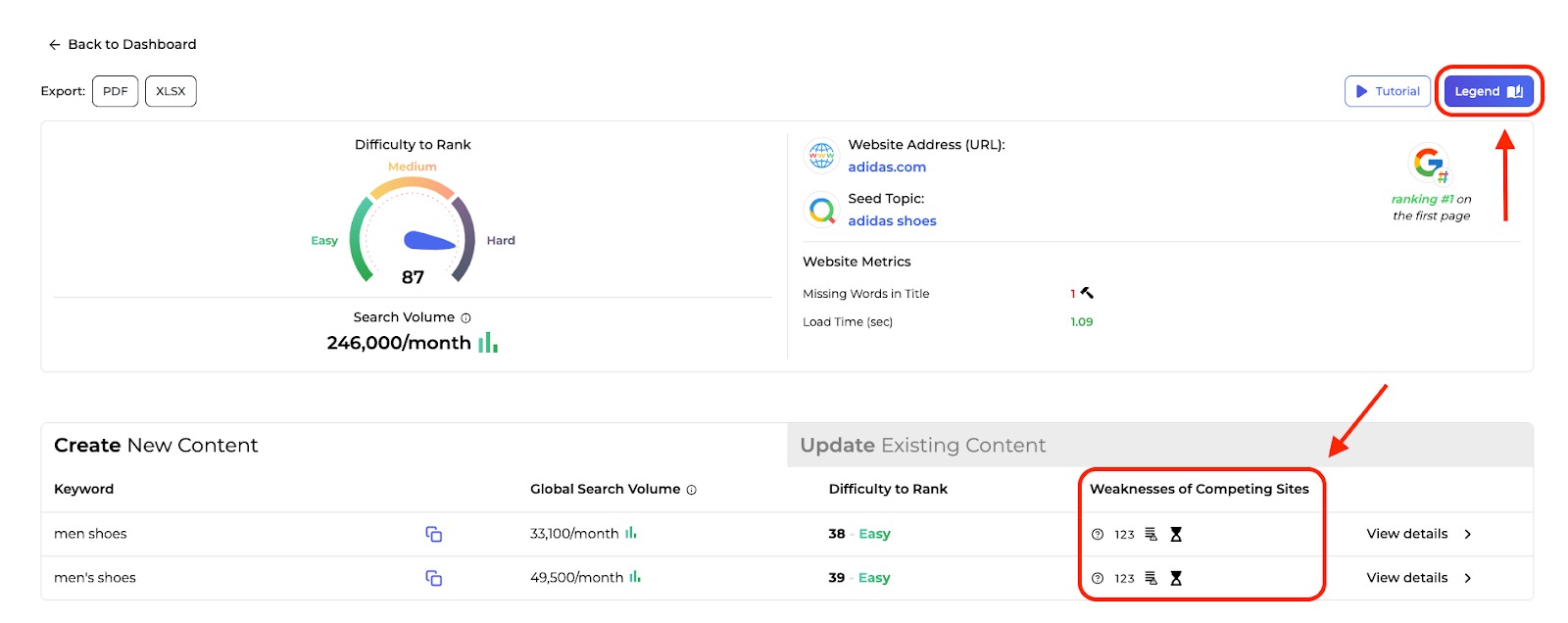Click hourglass weakness icon in men's shoes row
The height and width of the screenshot is (623, 1568).
pos(1176,578)
